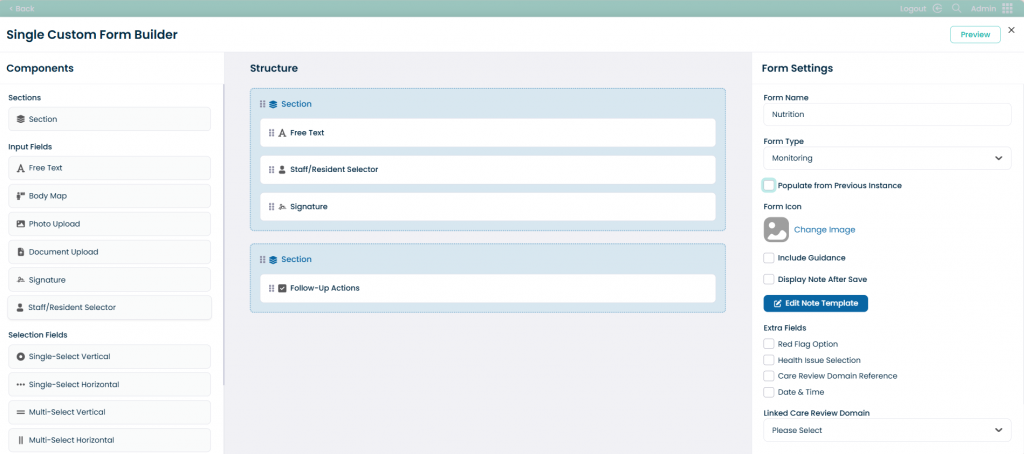Check Care Review Domain Reference

tap(769, 376)
